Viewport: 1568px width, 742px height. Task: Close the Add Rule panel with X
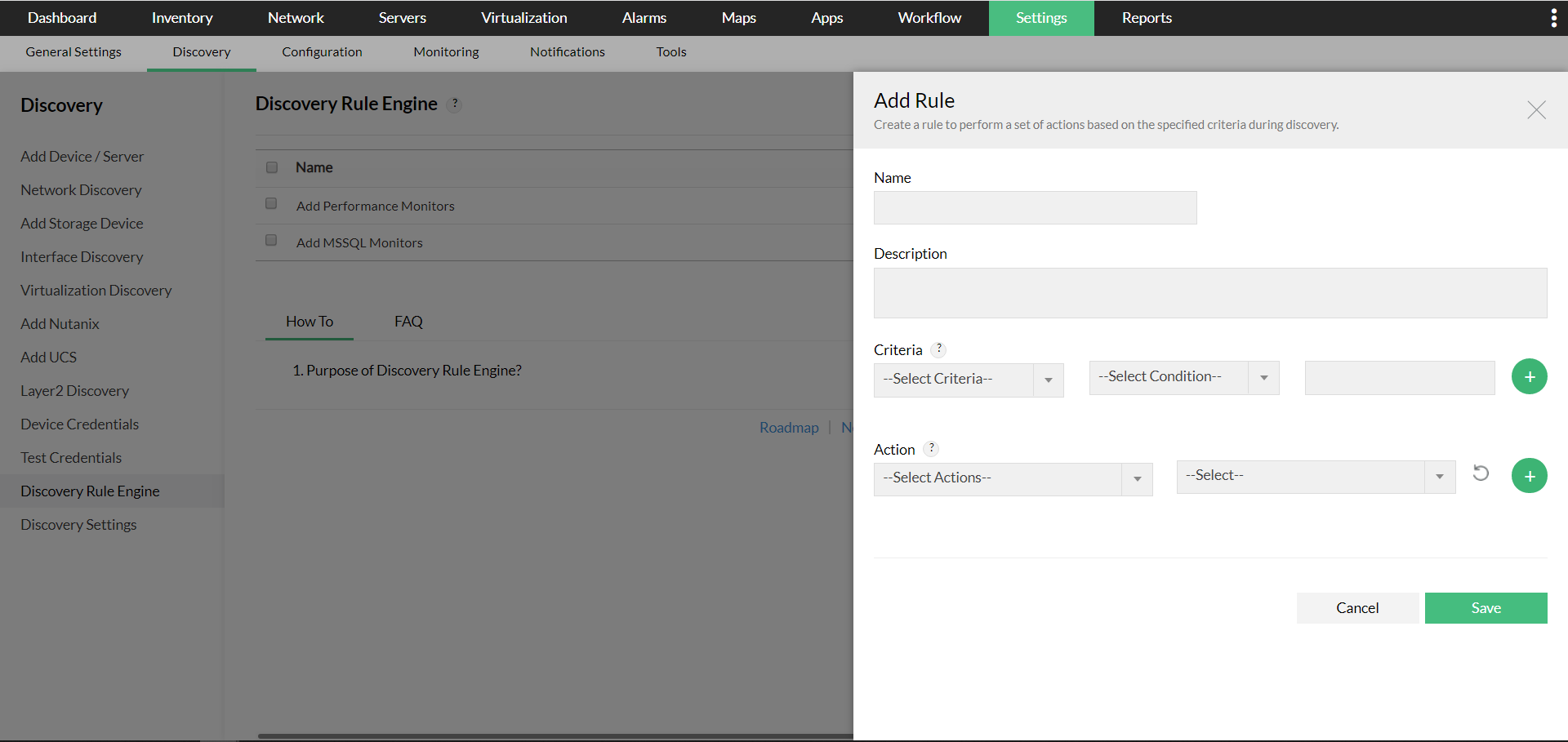pos(1536,110)
